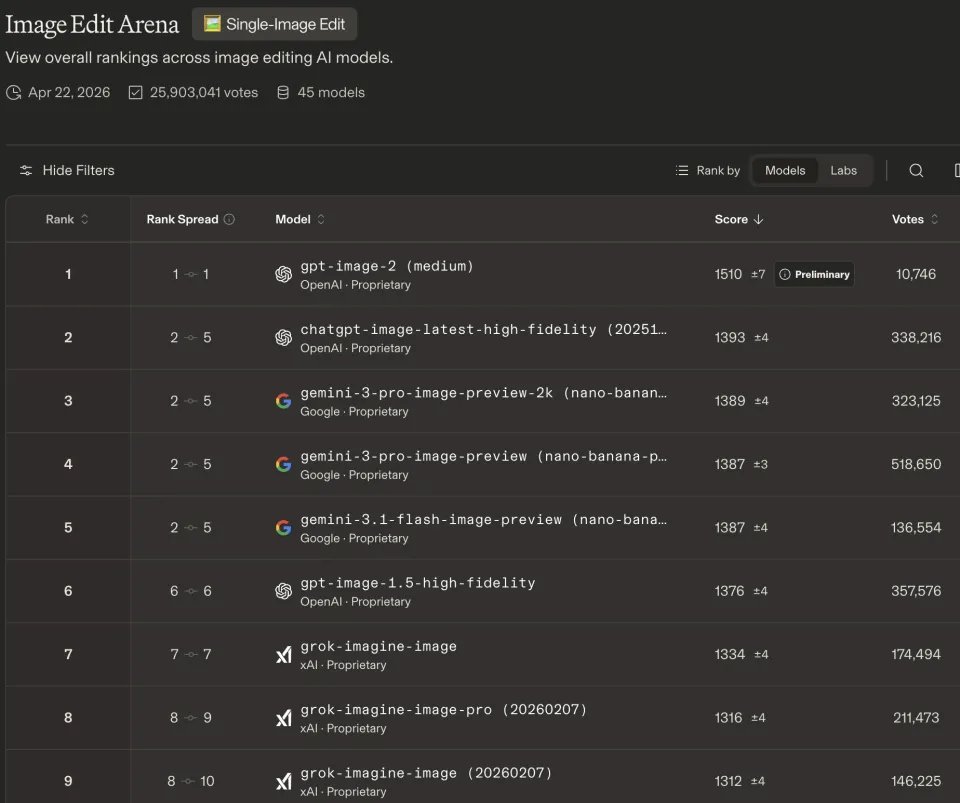Click the OpenAI logo next to gpt-image-2
960x803 pixels.
[x=284, y=274]
